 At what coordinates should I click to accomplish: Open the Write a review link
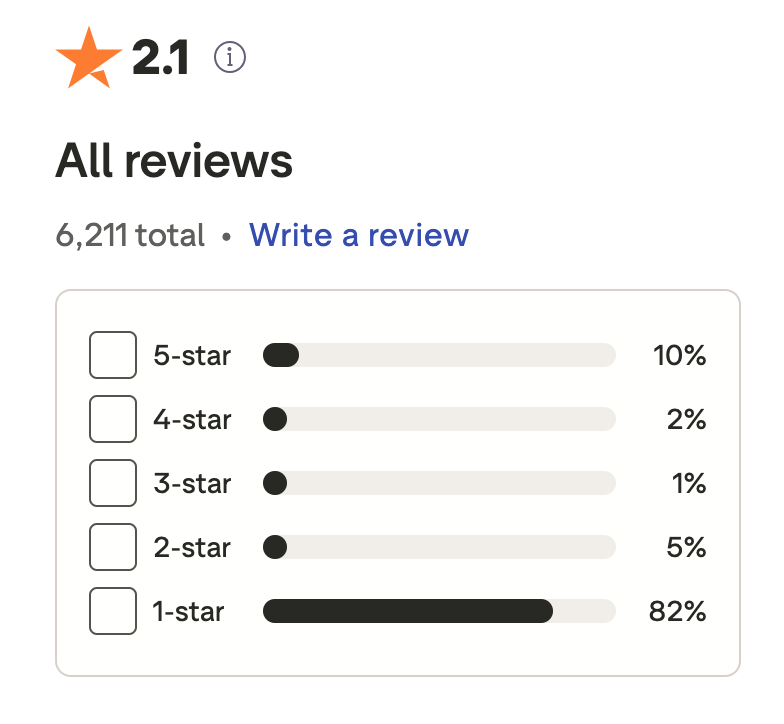pos(359,235)
